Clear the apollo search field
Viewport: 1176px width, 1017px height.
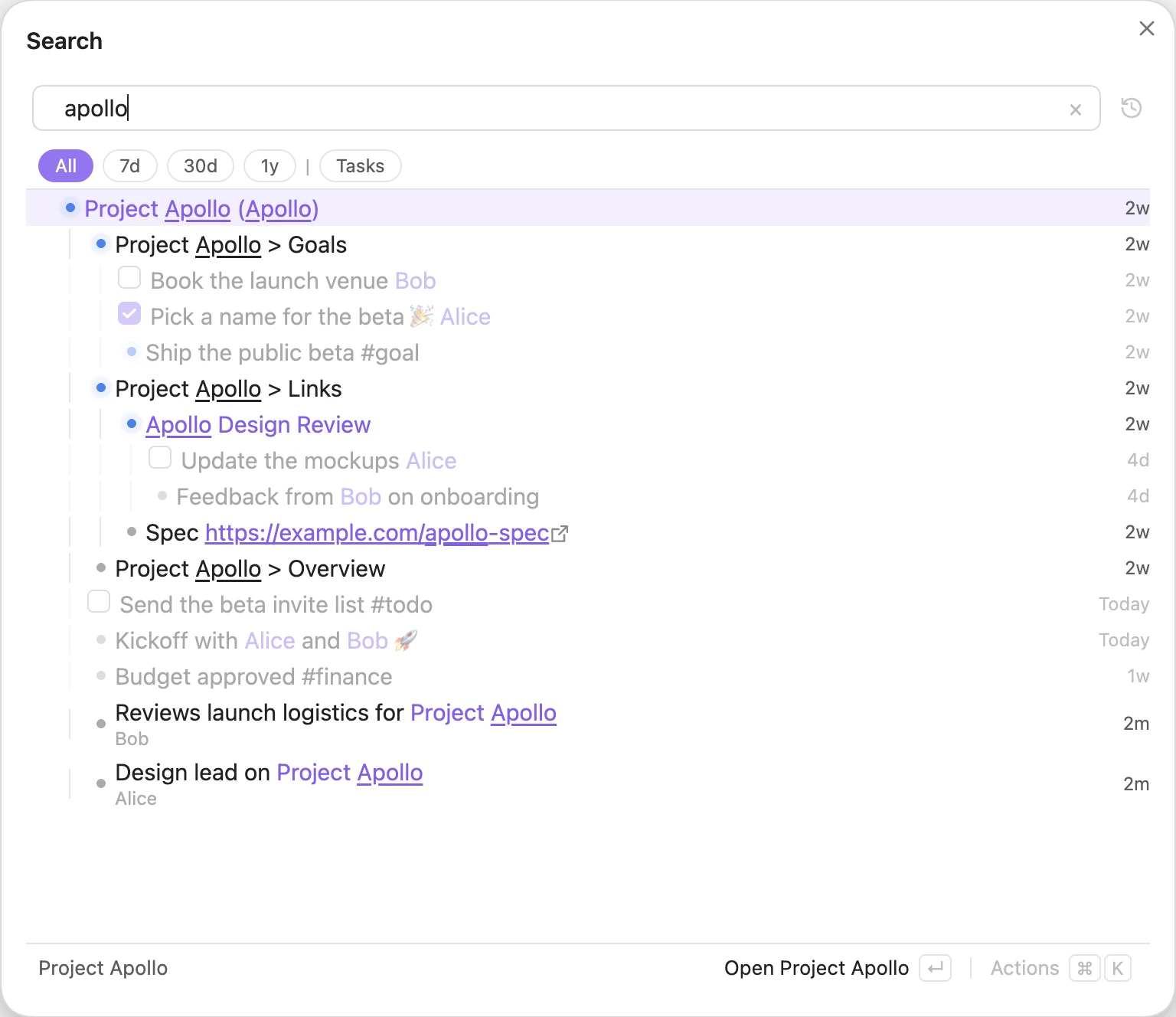(x=1076, y=110)
